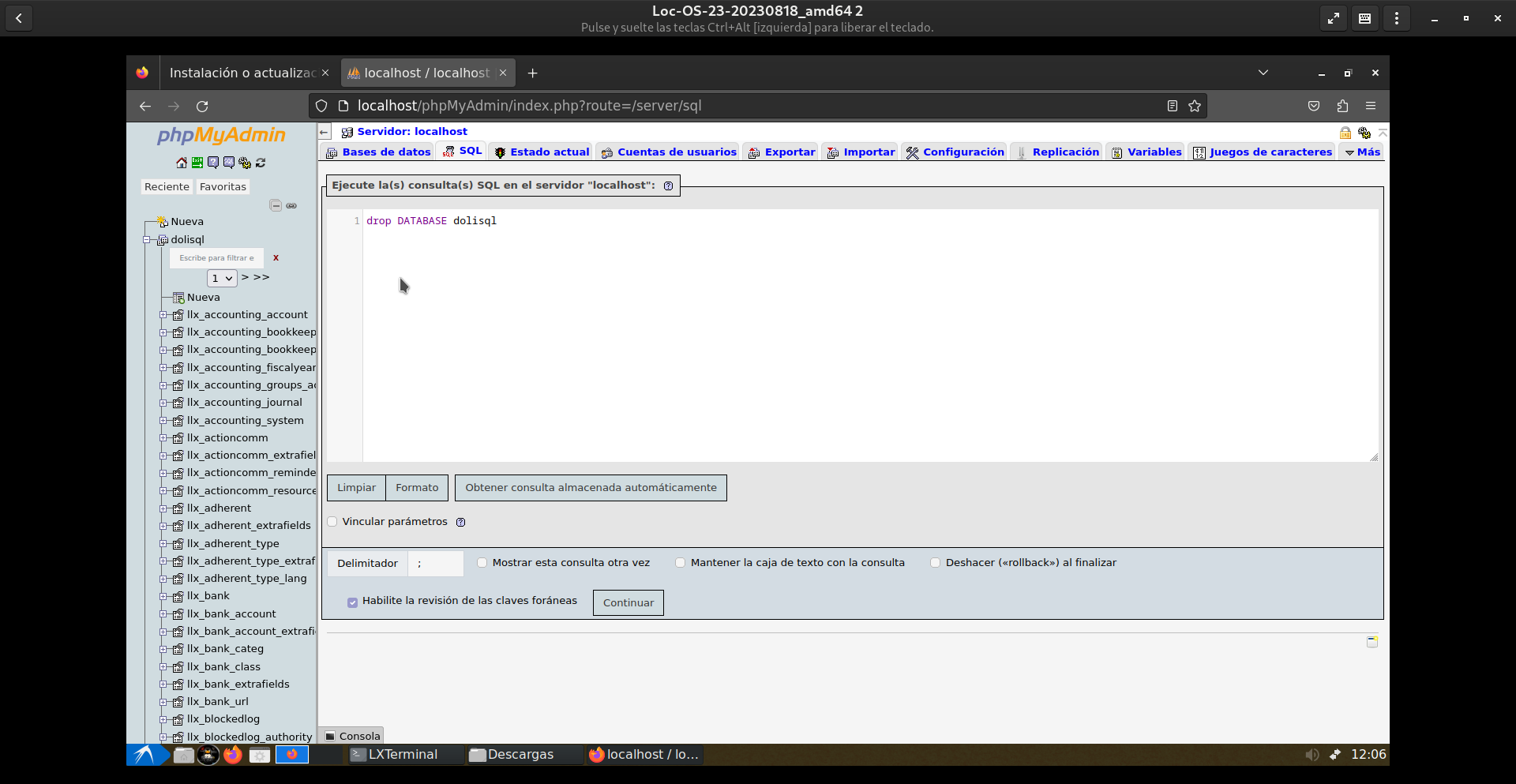The height and width of the screenshot is (784, 1516).
Task: Click the collapse all tree icon
Action: pos(276,206)
